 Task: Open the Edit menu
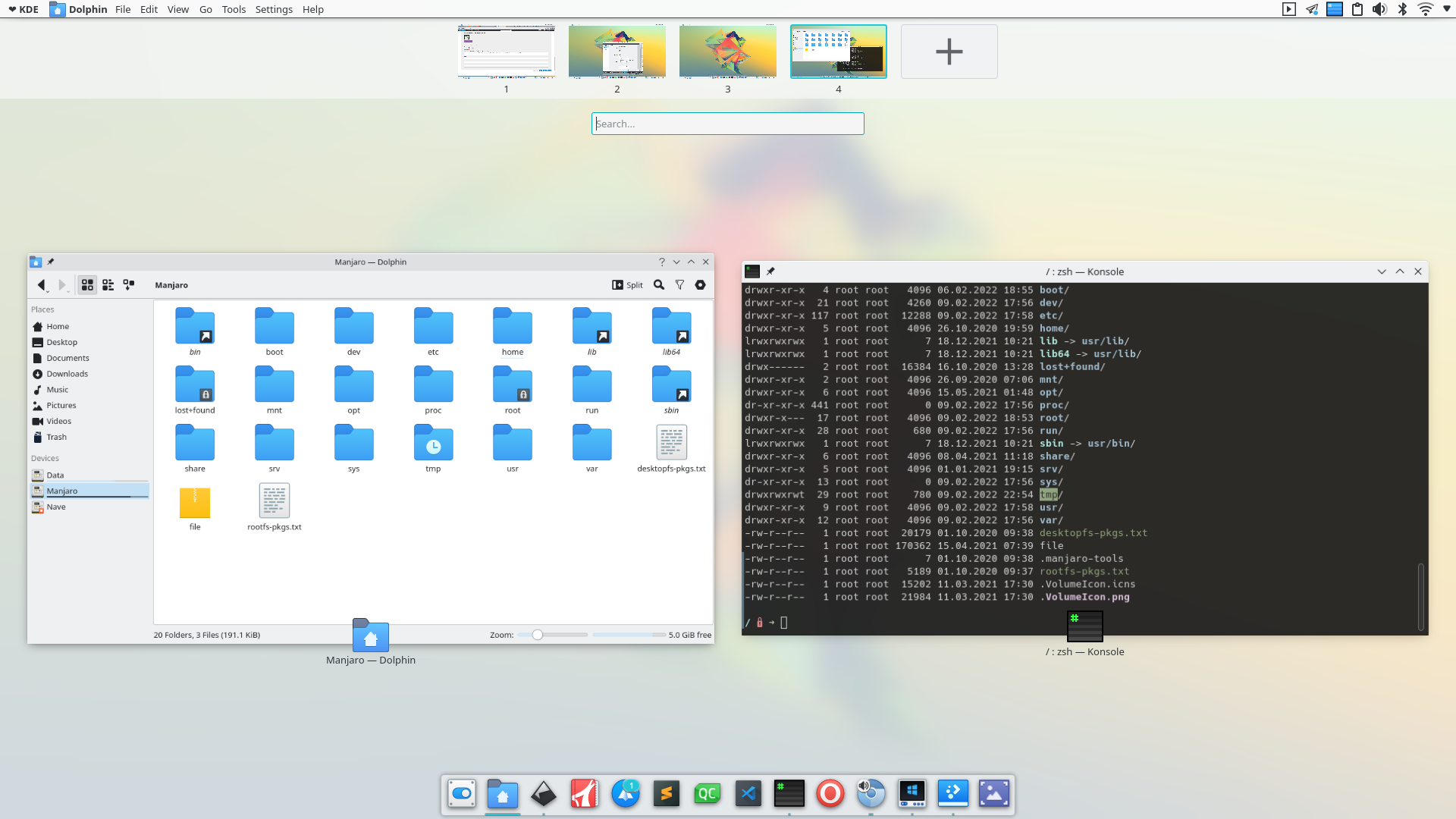pos(149,9)
